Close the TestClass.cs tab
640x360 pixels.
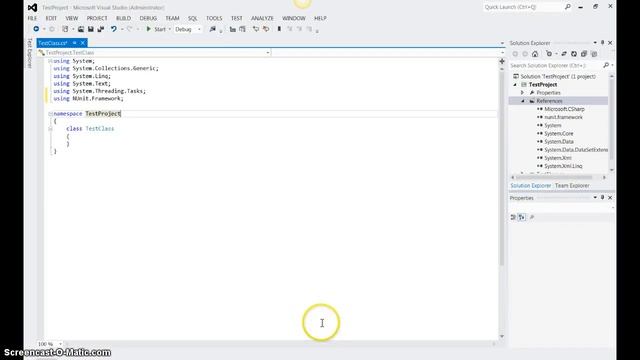pyautogui.click(x=83, y=43)
